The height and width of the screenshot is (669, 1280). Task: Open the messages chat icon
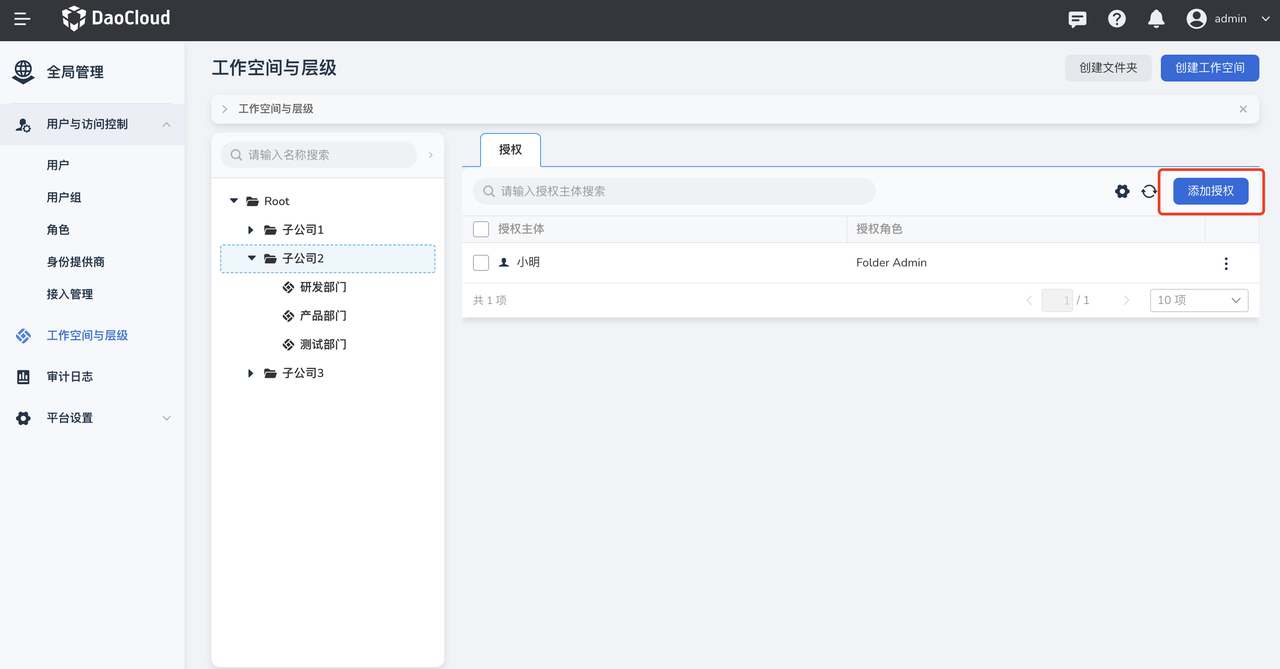(1077, 19)
